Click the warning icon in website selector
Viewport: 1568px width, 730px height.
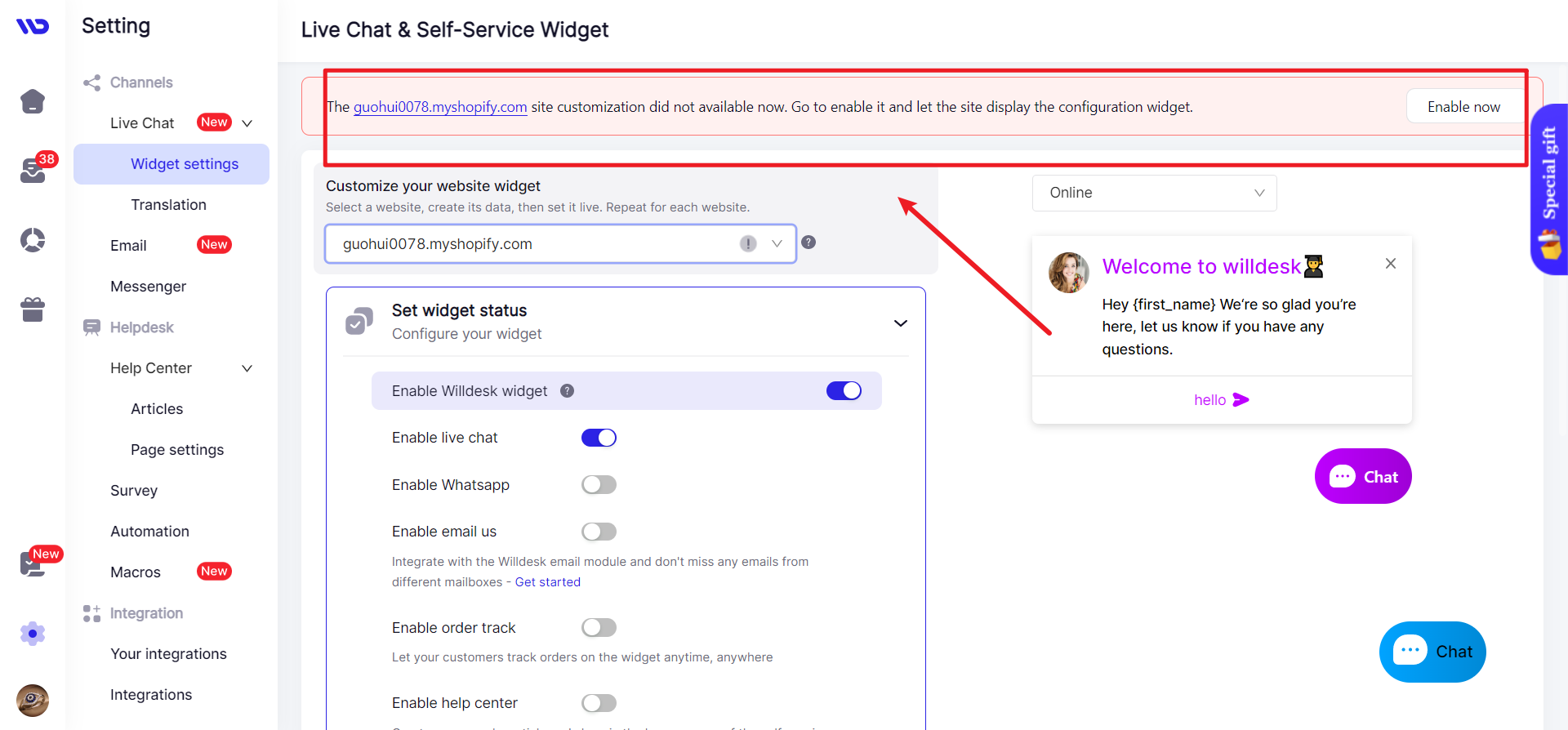point(748,243)
